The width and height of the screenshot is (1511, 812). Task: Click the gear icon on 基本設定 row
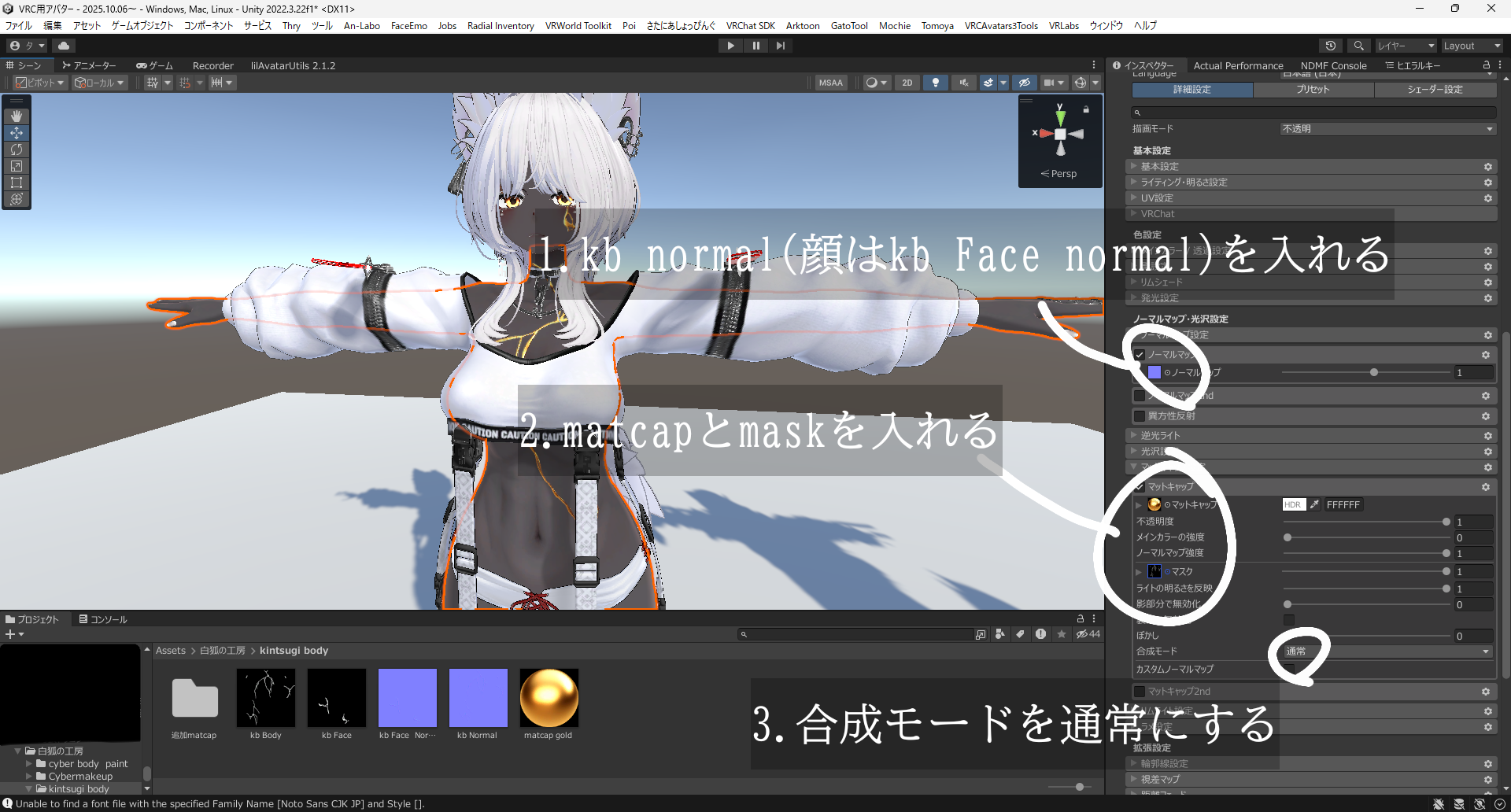coord(1488,167)
